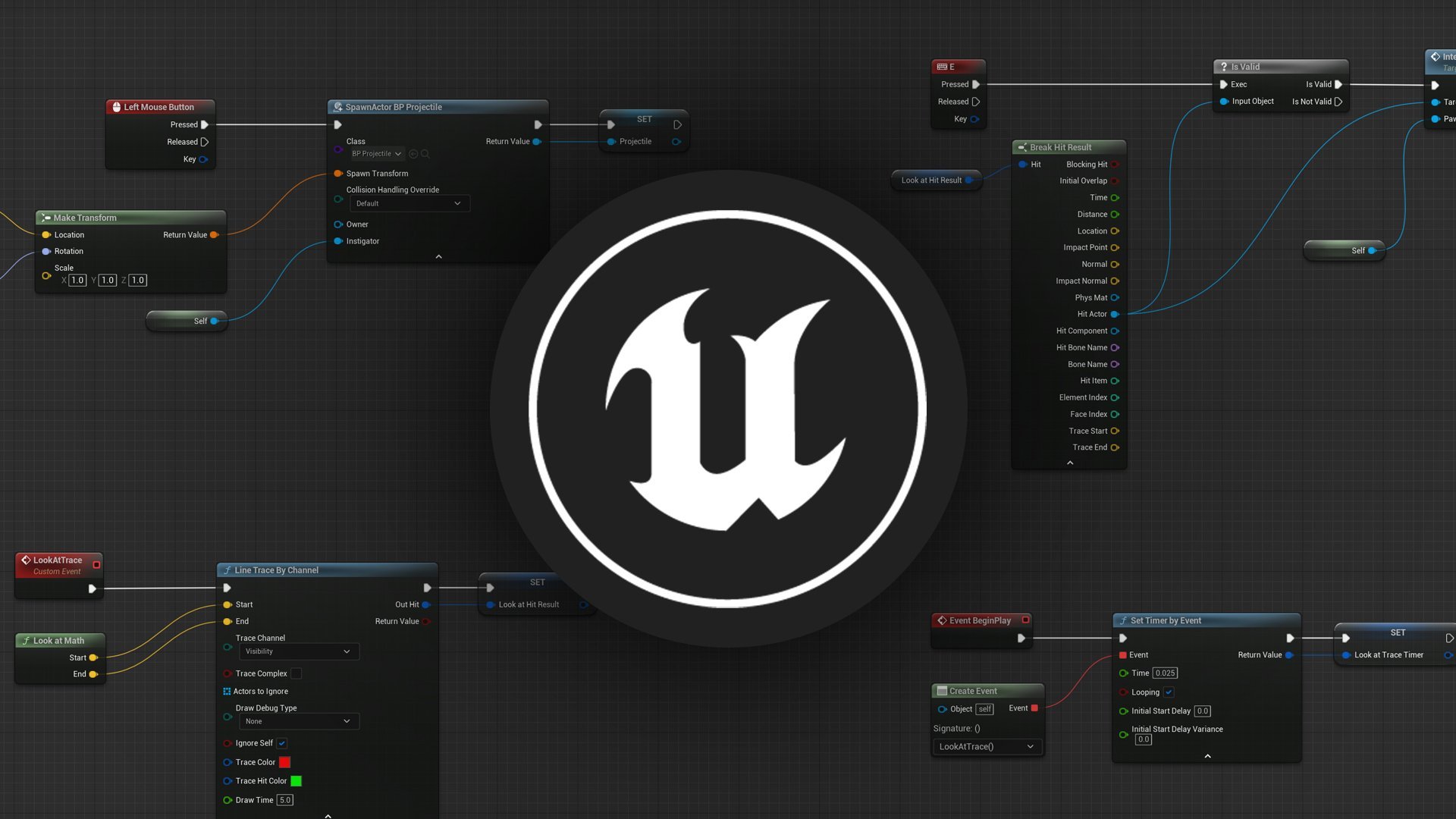Click the Self reference node button
1456x819 pixels.
coord(184,320)
